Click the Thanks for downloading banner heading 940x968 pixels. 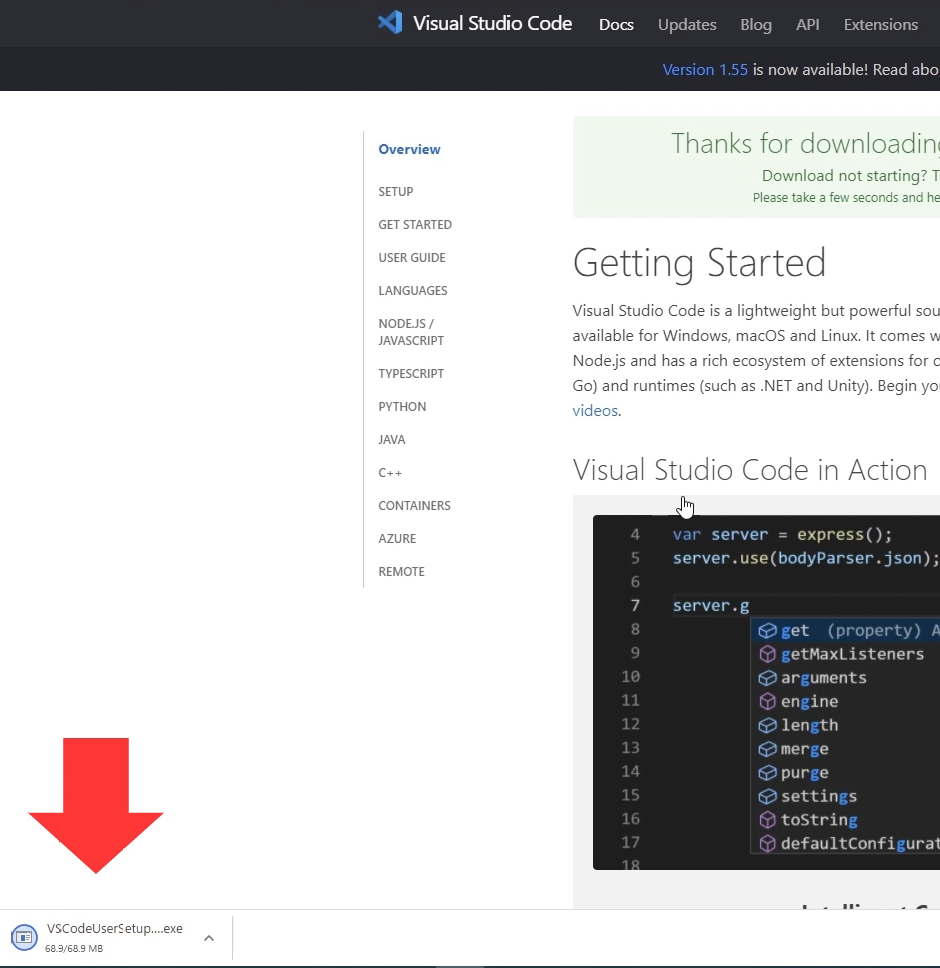click(805, 144)
